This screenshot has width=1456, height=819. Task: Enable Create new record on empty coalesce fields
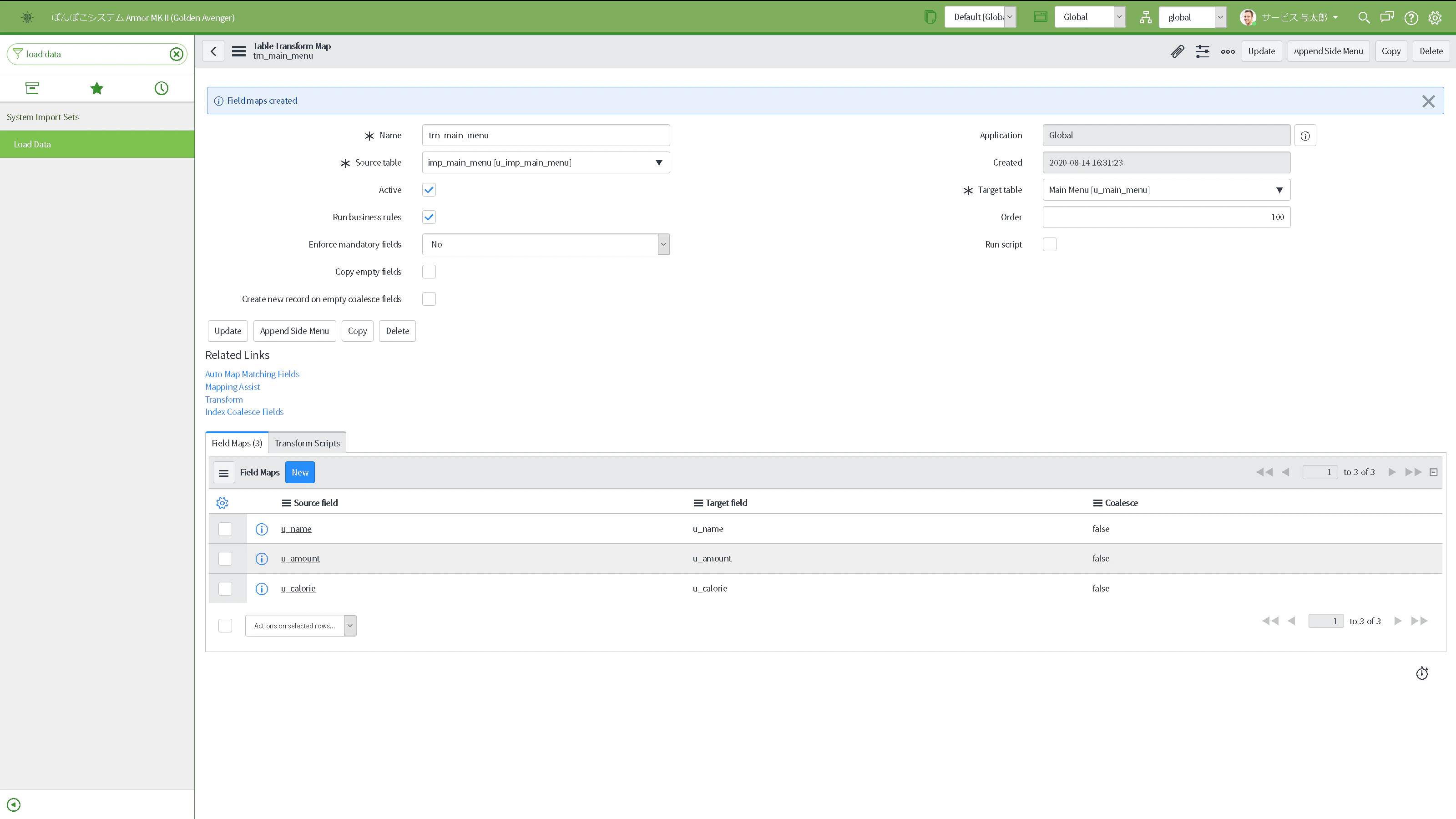[429, 299]
